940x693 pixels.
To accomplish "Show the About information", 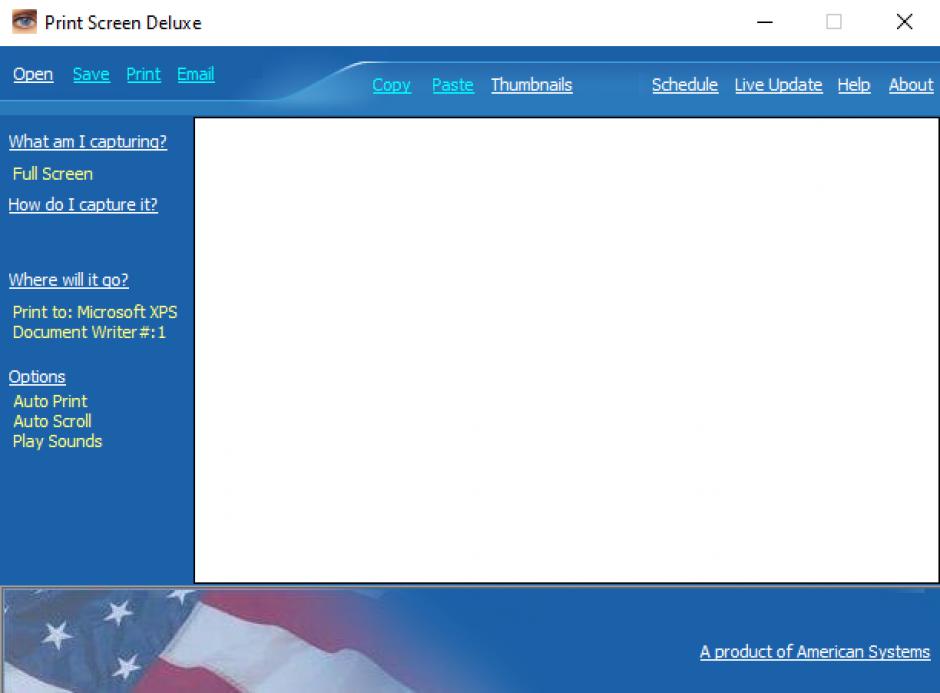I will point(911,85).
